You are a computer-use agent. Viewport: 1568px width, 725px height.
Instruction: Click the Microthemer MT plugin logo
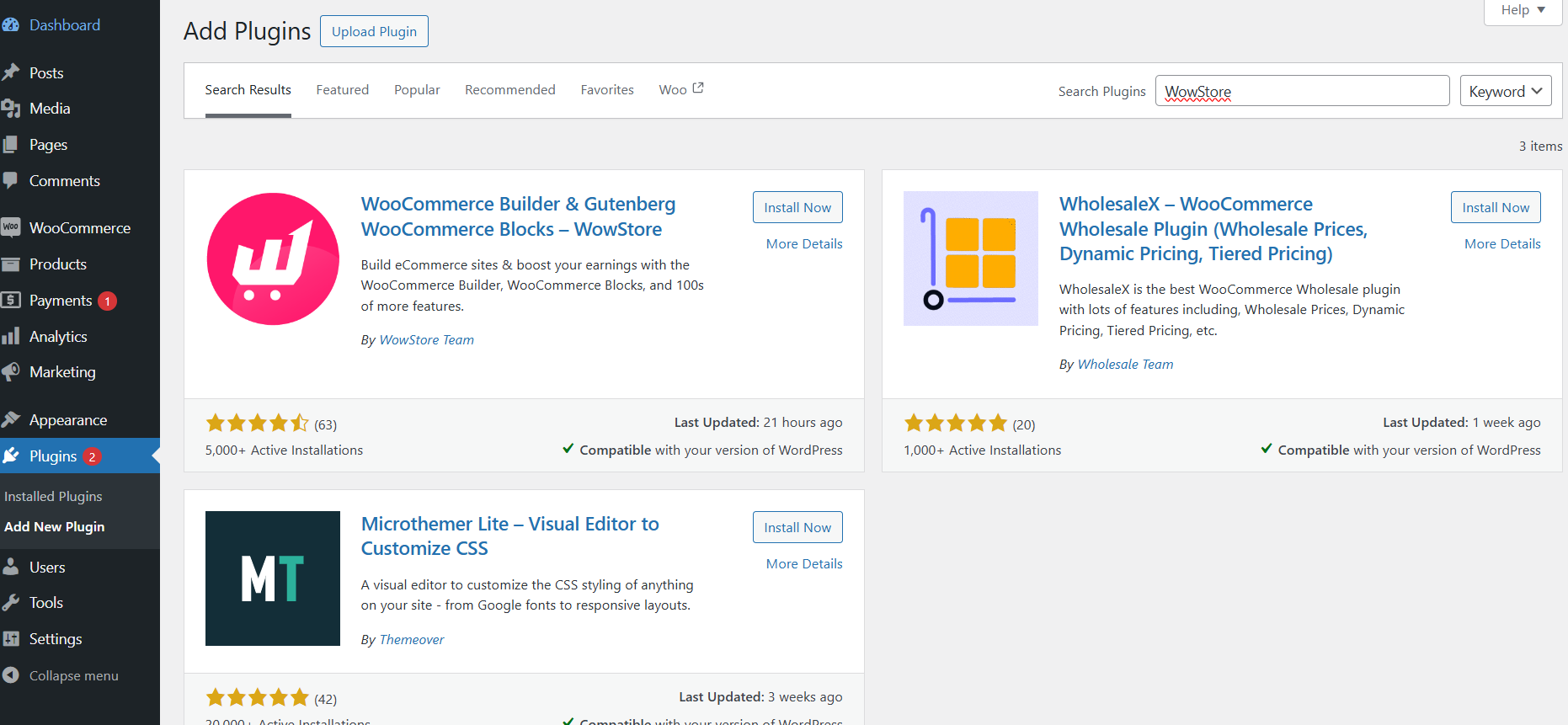(x=273, y=578)
